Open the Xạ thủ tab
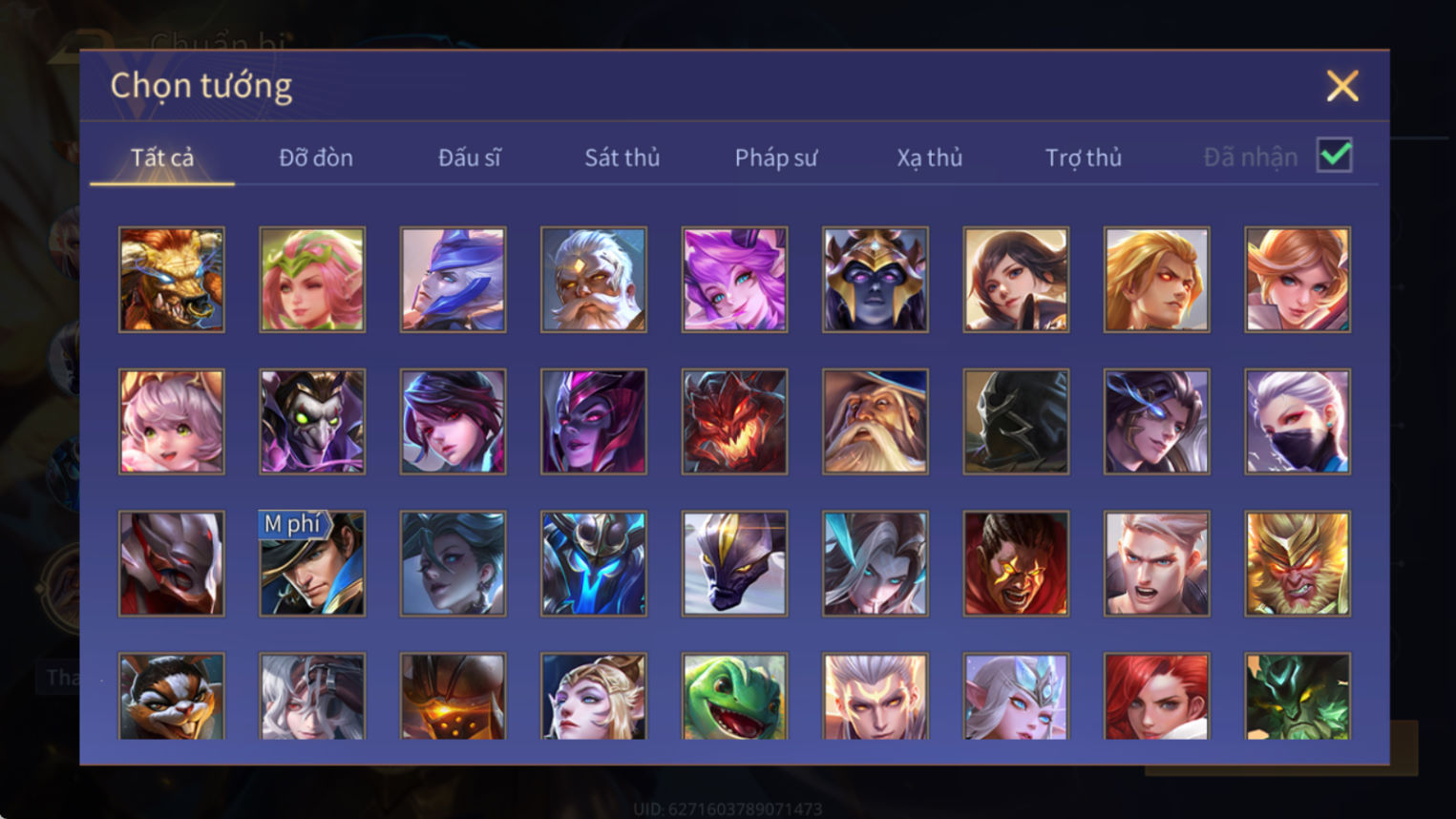Image resolution: width=1456 pixels, height=819 pixels. [x=930, y=157]
